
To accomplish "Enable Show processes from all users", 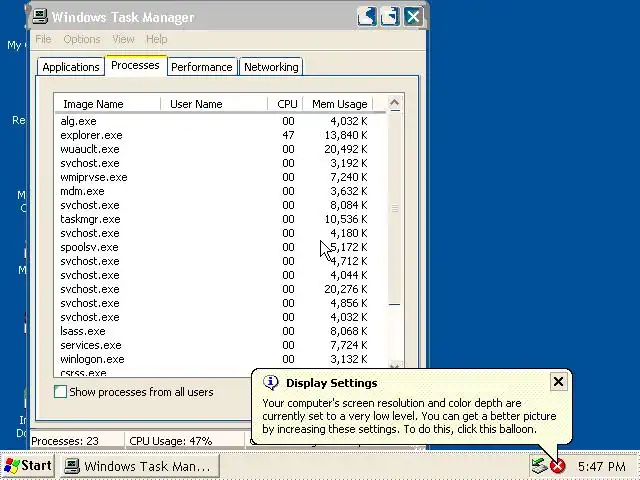I will tap(60, 391).
